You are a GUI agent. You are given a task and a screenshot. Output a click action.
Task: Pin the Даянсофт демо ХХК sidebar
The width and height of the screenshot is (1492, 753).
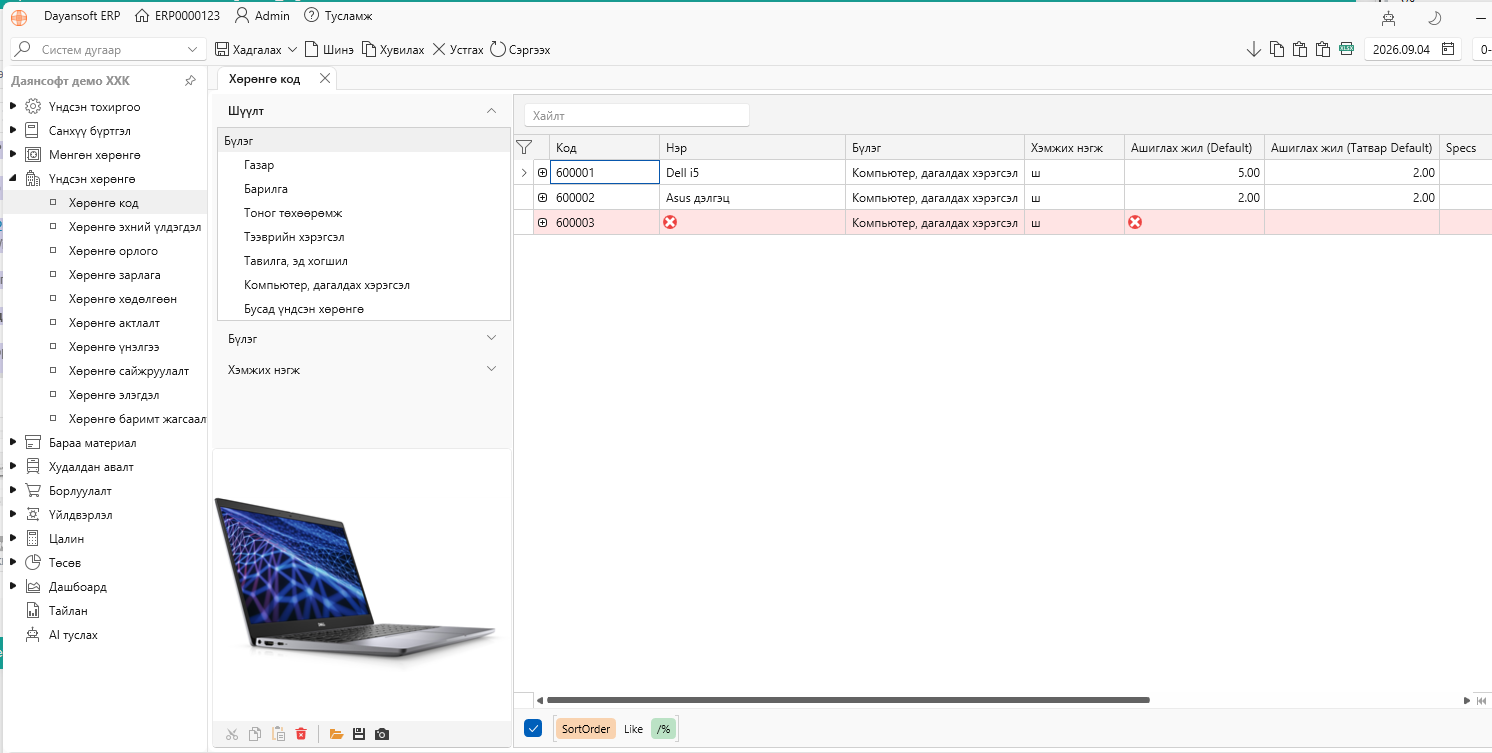190,81
